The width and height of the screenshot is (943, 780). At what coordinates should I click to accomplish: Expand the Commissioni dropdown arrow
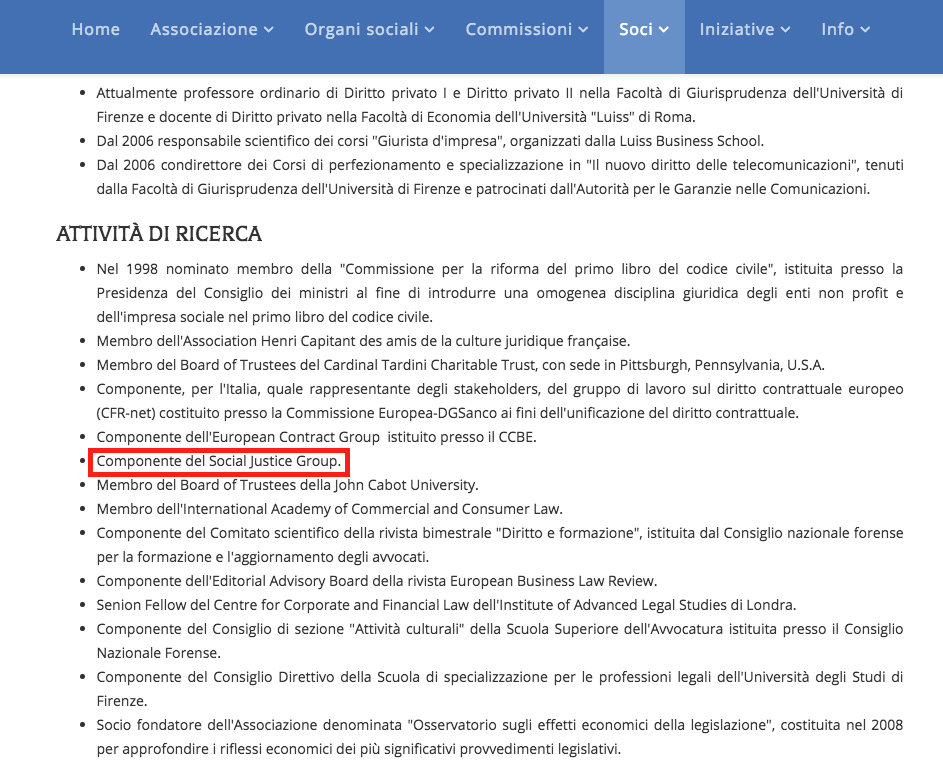point(584,31)
